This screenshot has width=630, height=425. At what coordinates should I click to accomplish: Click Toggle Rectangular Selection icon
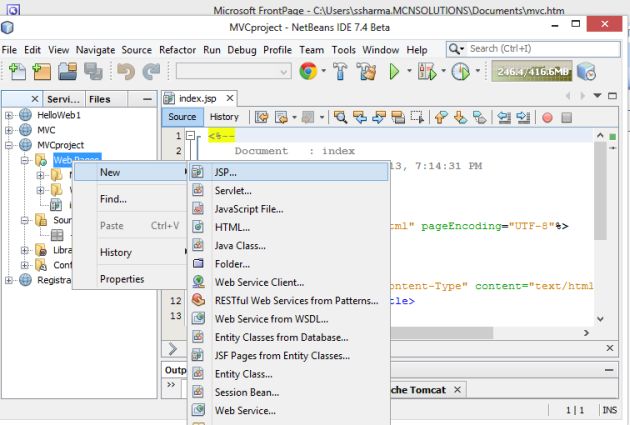[417, 117]
